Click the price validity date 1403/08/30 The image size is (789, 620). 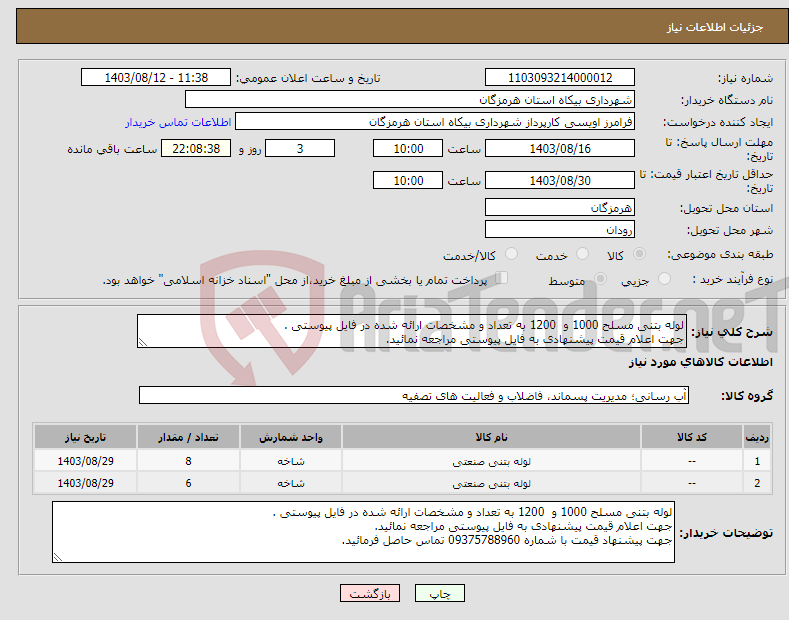pos(560,180)
